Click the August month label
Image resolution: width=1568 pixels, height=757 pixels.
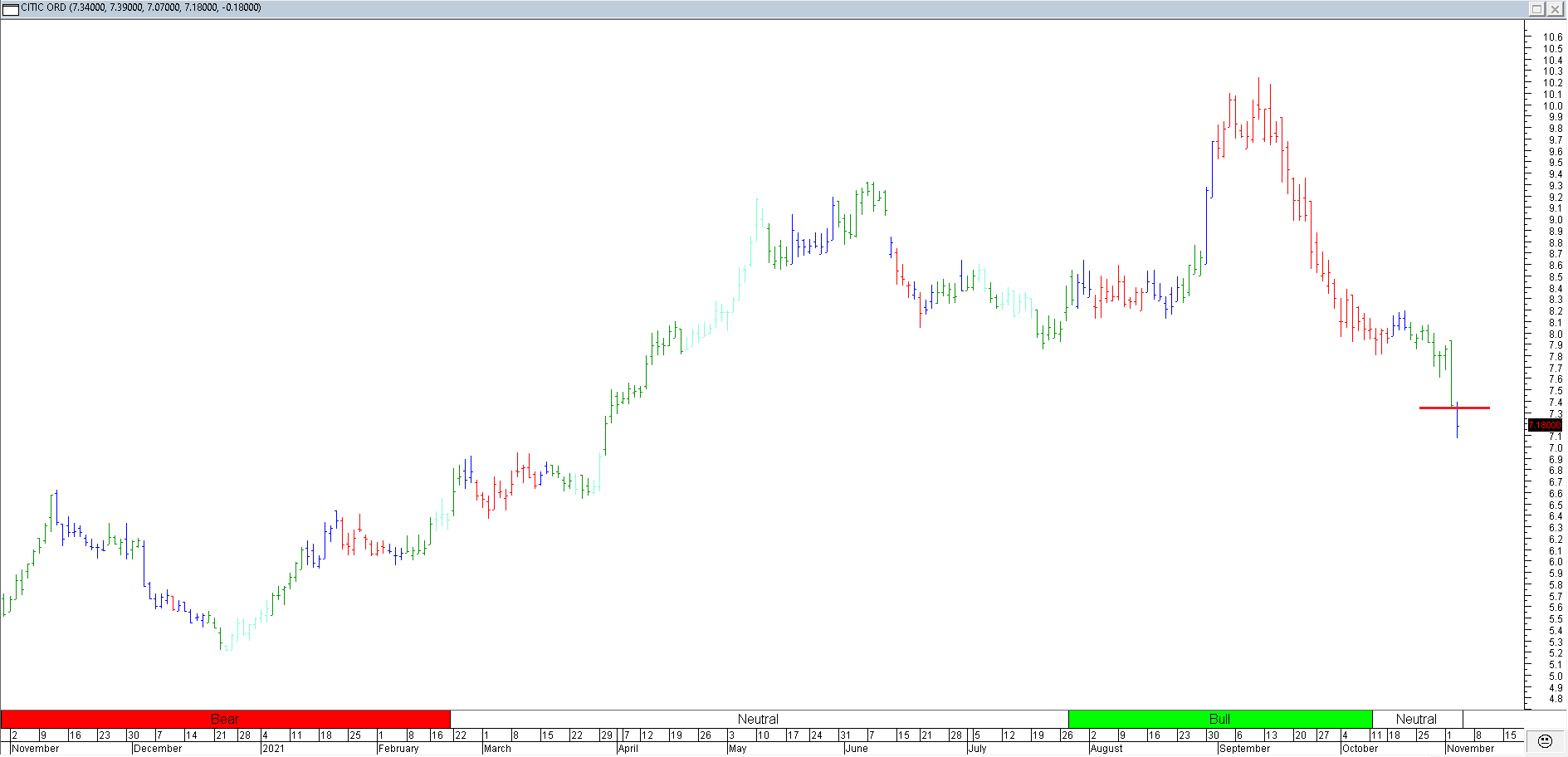tap(1106, 749)
